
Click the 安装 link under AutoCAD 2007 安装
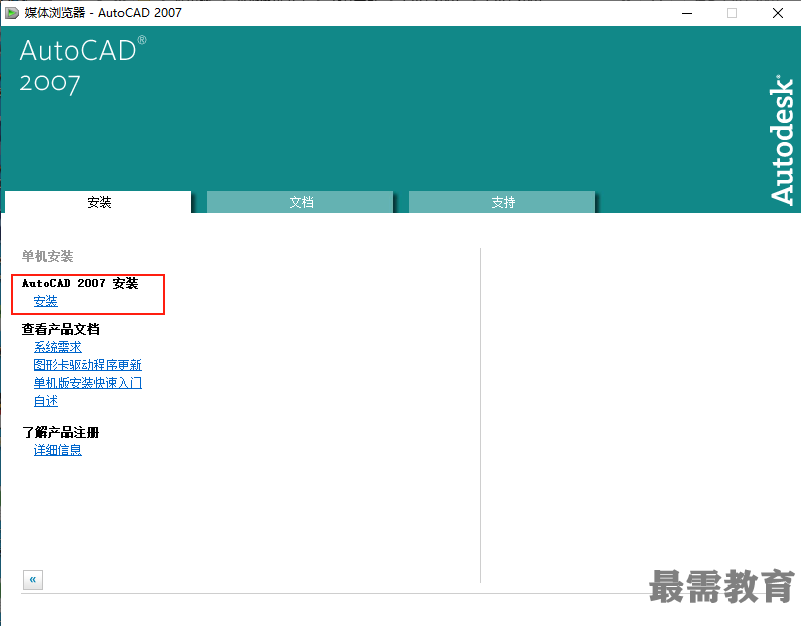(x=45, y=301)
